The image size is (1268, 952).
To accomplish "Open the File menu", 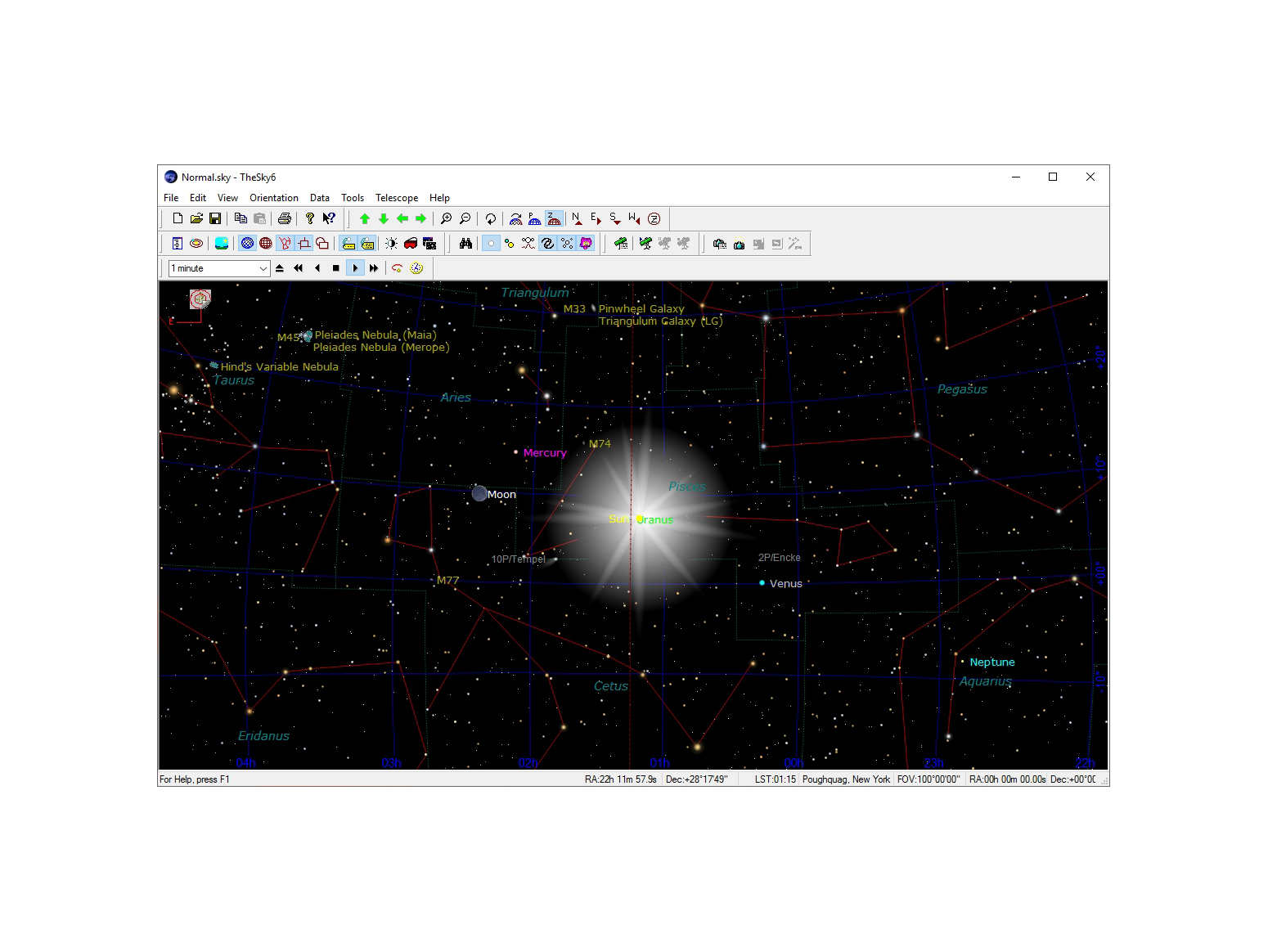I will (x=171, y=198).
